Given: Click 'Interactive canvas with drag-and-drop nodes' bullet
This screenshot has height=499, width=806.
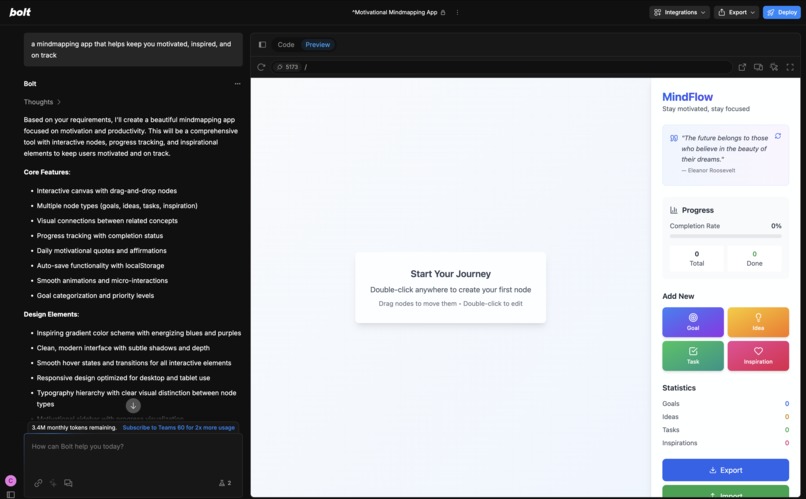Looking at the screenshot, I should point(106,191).
